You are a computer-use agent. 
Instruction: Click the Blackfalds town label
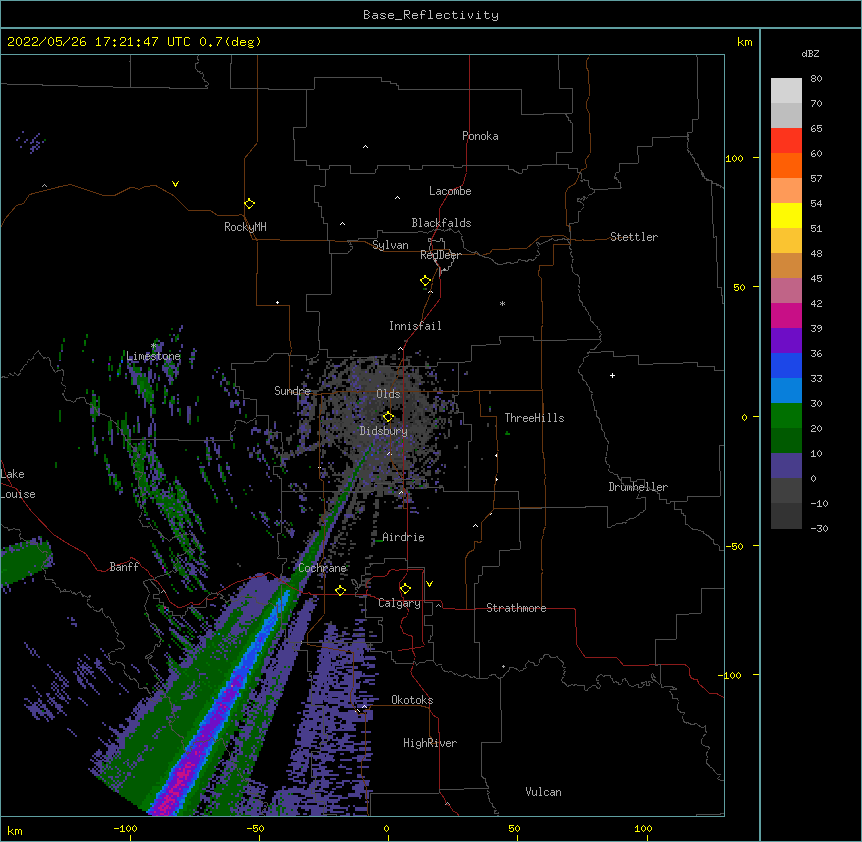point(441,223)
